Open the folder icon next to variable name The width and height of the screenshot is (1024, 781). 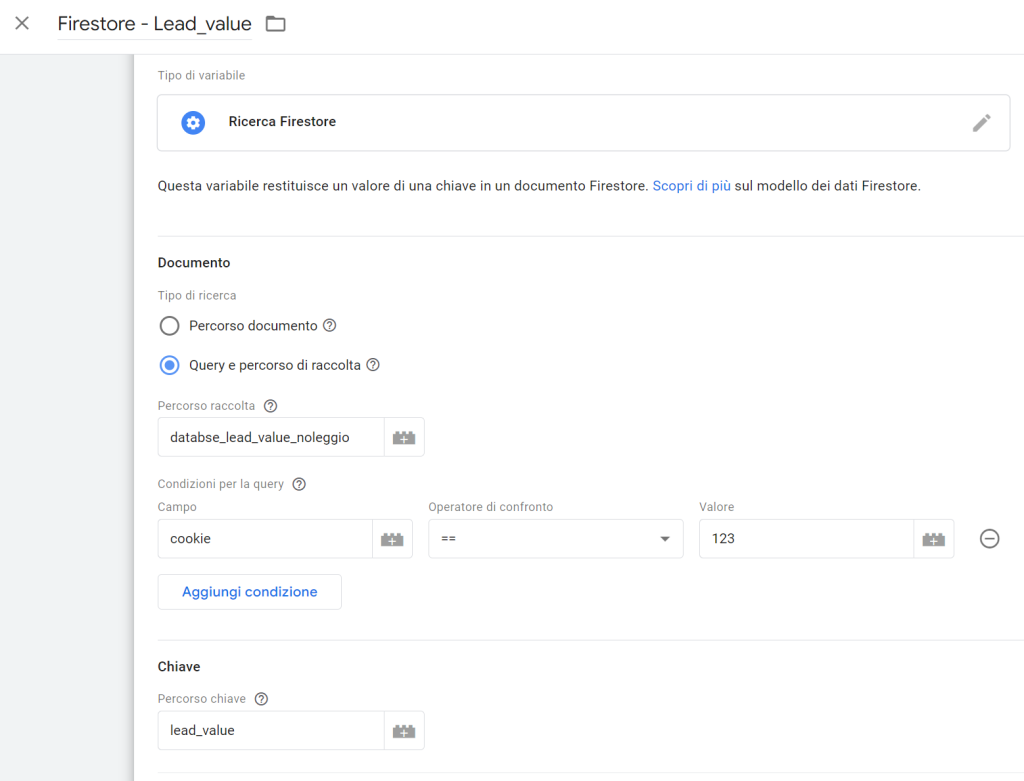(x=276, y=24)
